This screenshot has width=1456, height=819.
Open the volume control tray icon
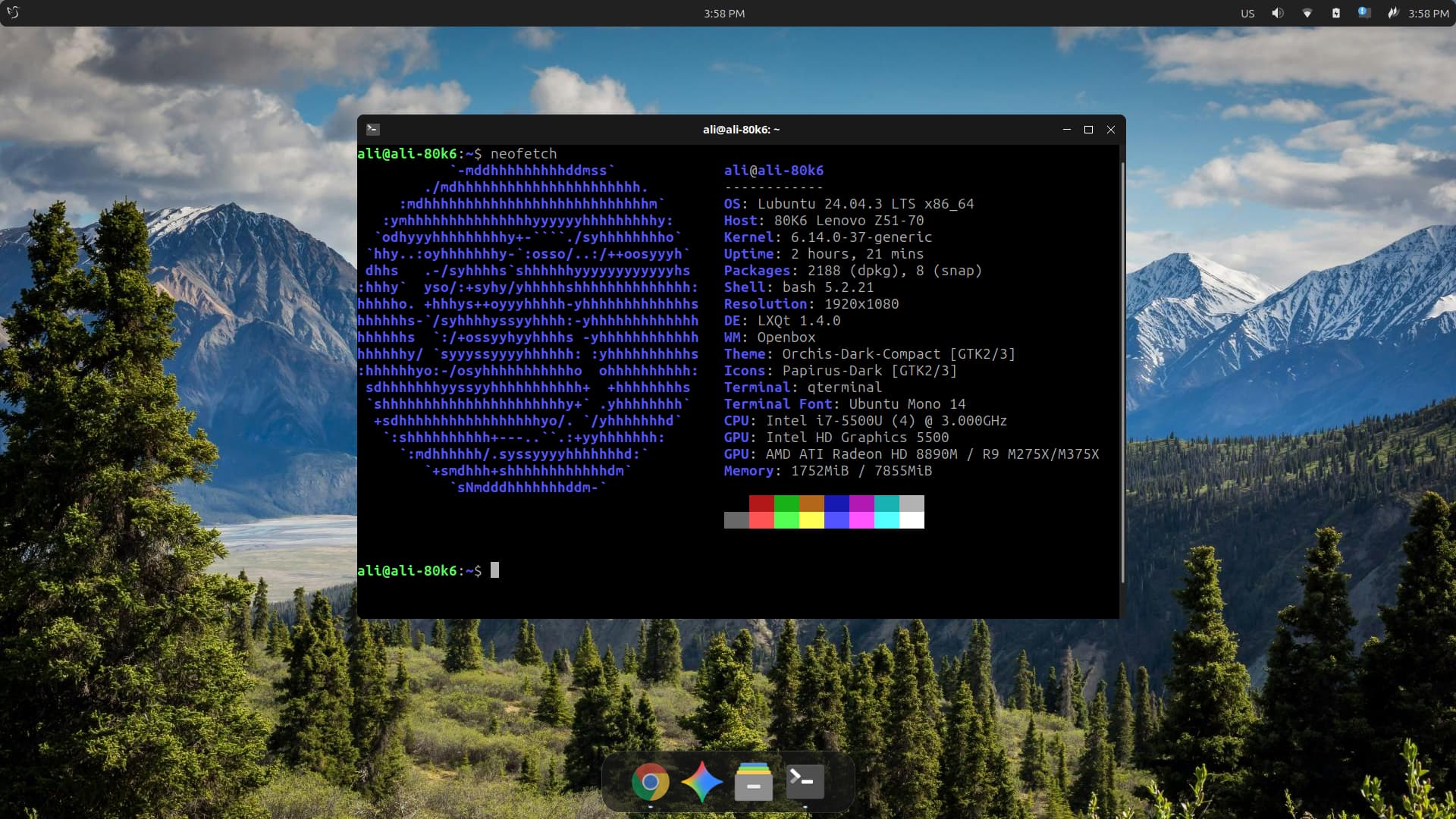[1278, 13]
